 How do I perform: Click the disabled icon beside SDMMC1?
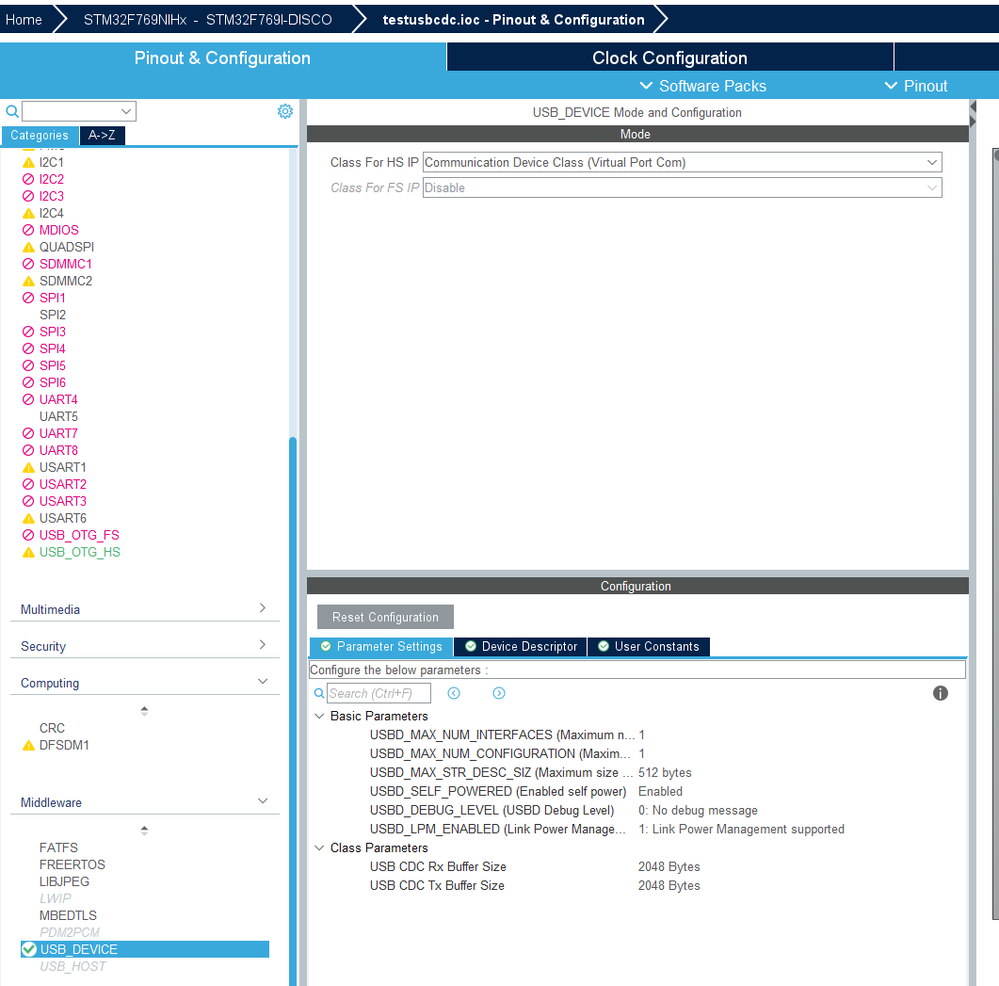[x=28, y=264]
